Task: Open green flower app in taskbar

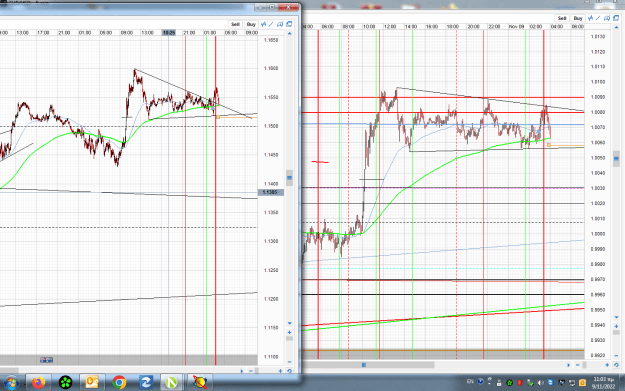Action: [x=65, y=383]
